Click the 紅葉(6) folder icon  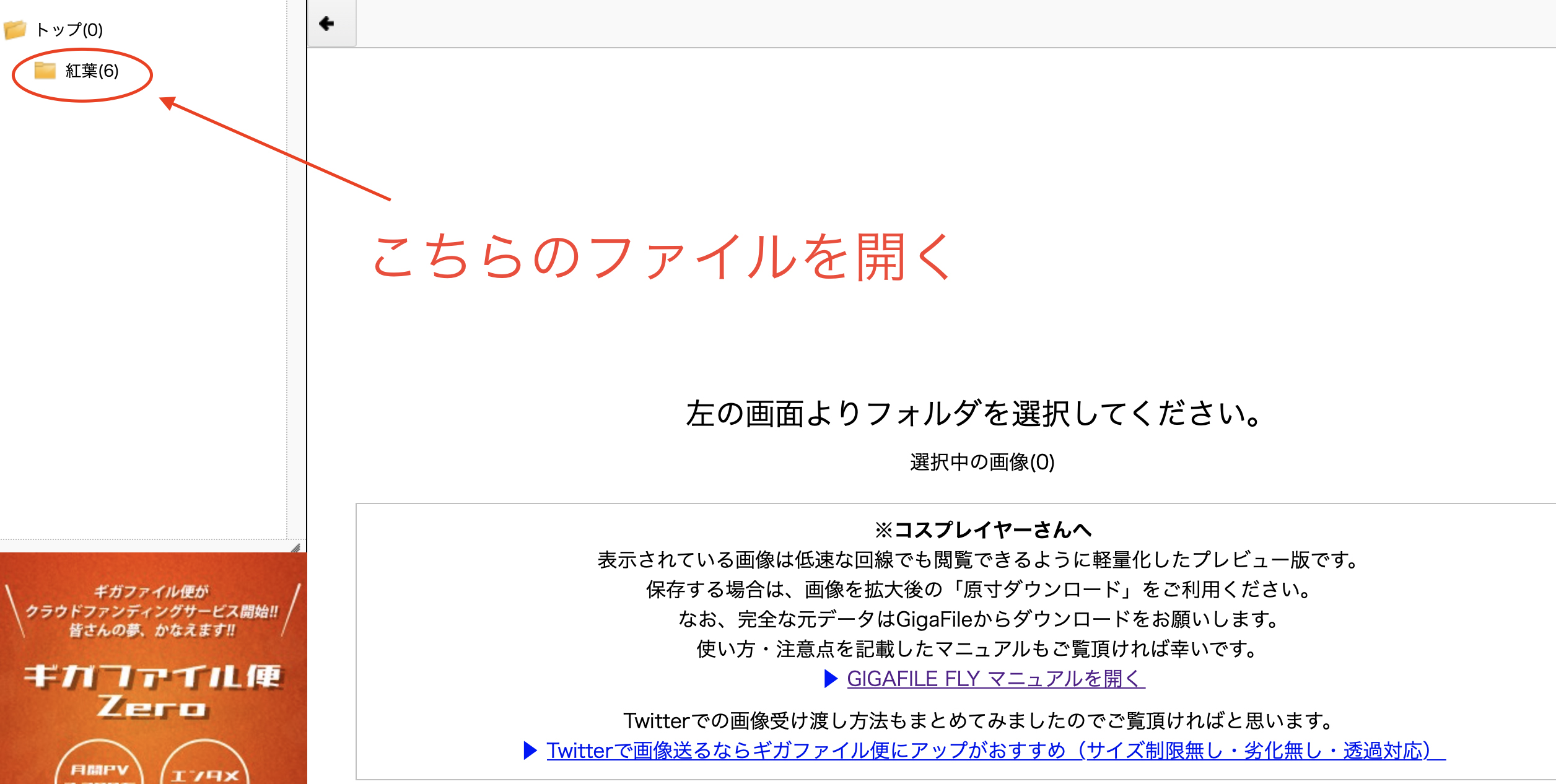click(x=45, y=71)
